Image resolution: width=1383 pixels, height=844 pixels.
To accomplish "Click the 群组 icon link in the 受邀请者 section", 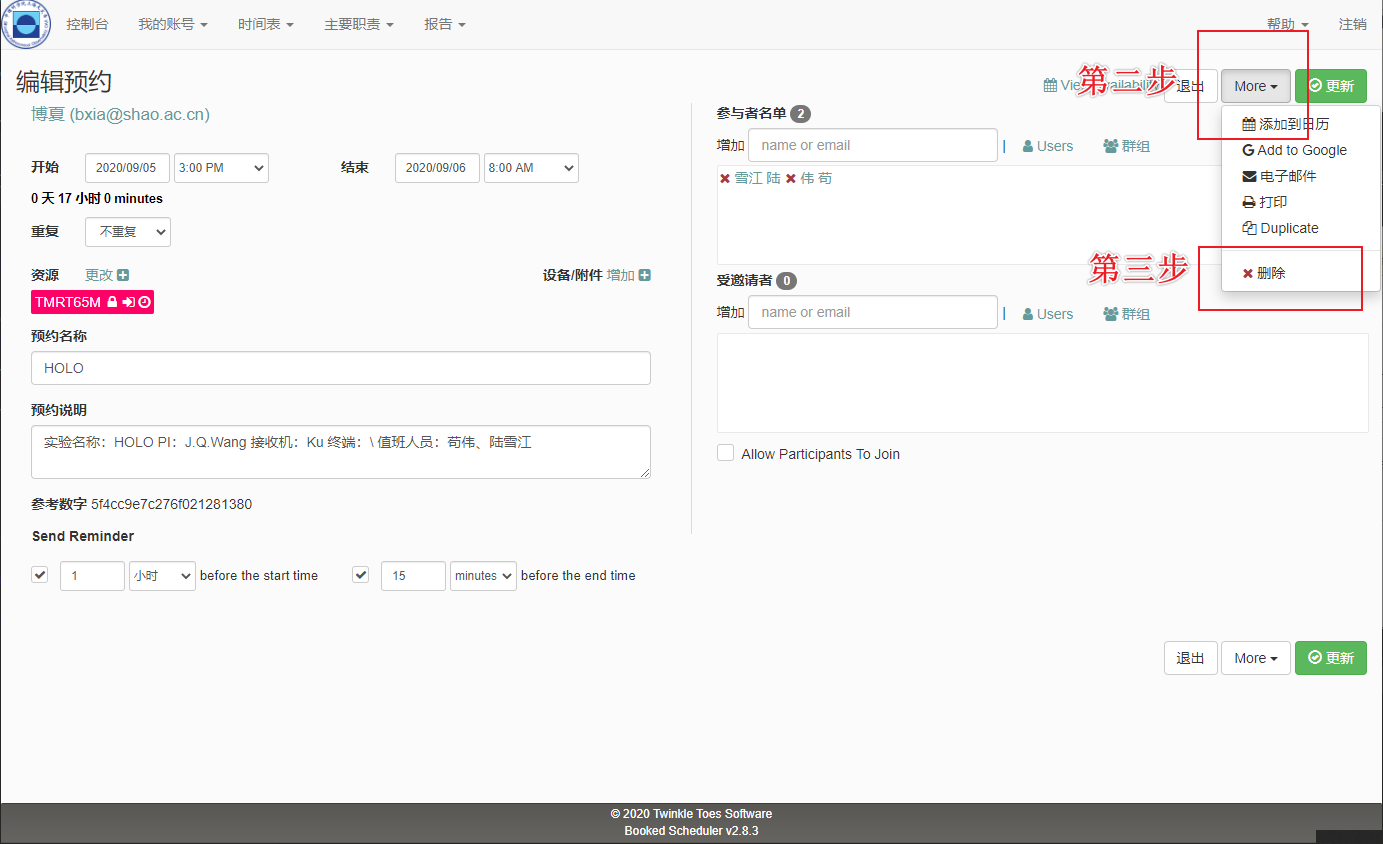I will (x=1126, y=314).
